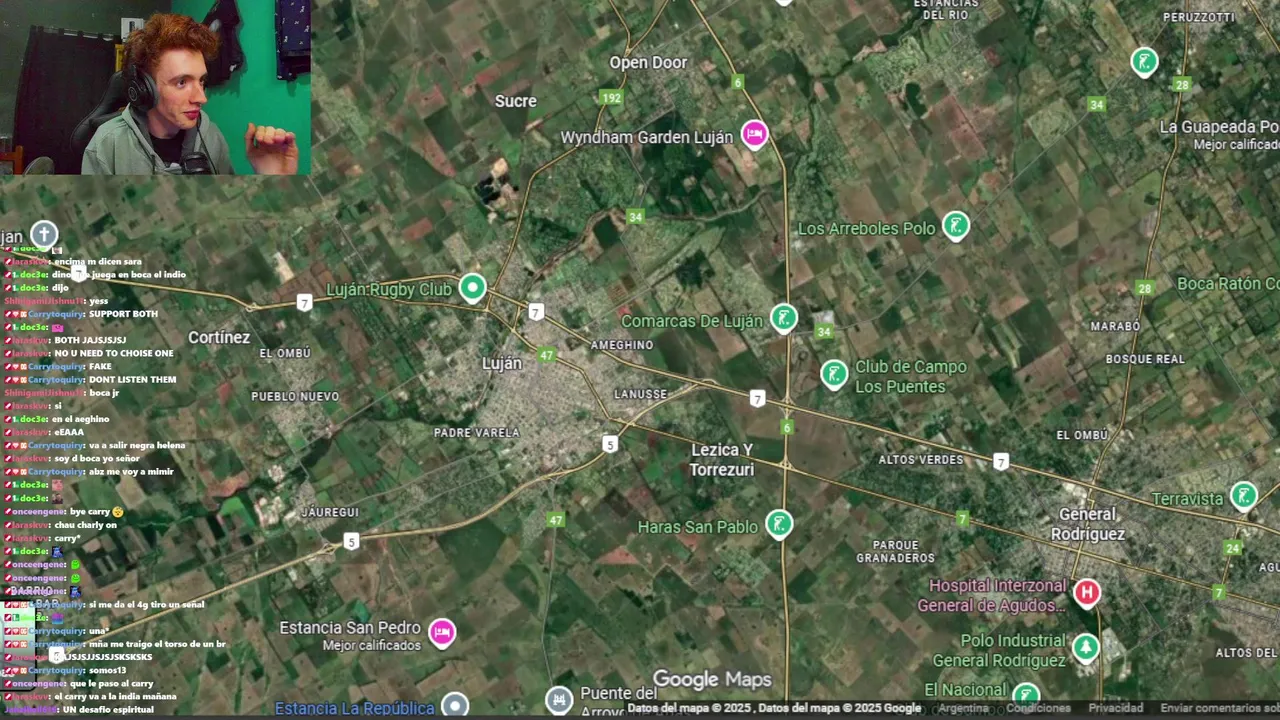This screenshot has width=1280, height=720.
Task: Click the Pueblo Nuevo neighborhood label
Action: pyautogui.click(x=295, y=397)
